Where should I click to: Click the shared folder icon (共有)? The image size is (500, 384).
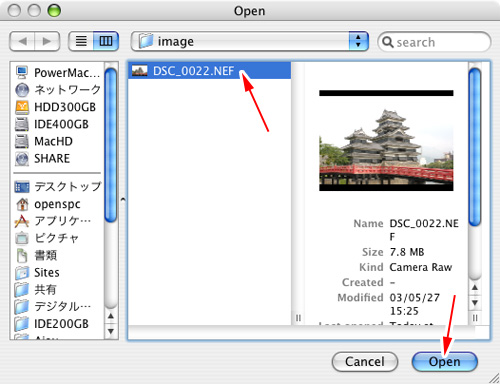pos(22,290)
